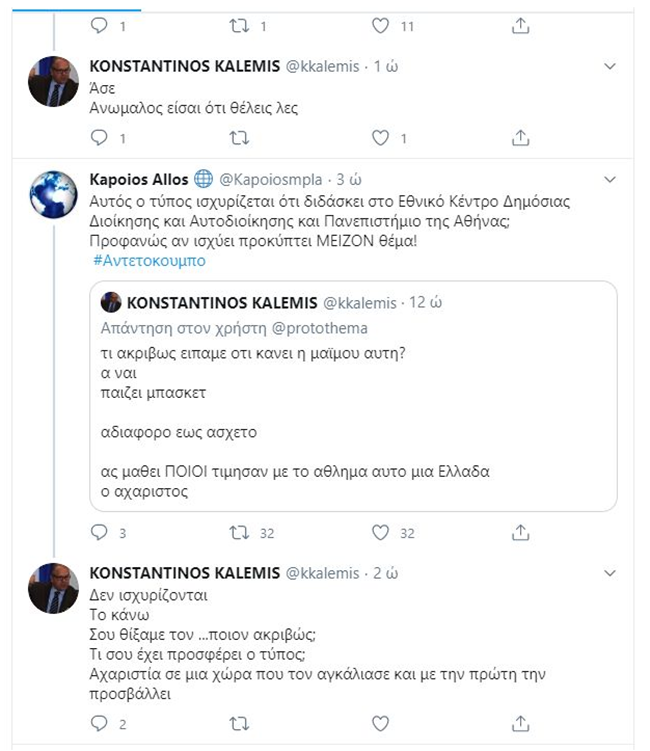Screen dimensions: 650x751
Task: Like the 'Άσε Ανωμαλος' tweet
Action: [380, 138]
